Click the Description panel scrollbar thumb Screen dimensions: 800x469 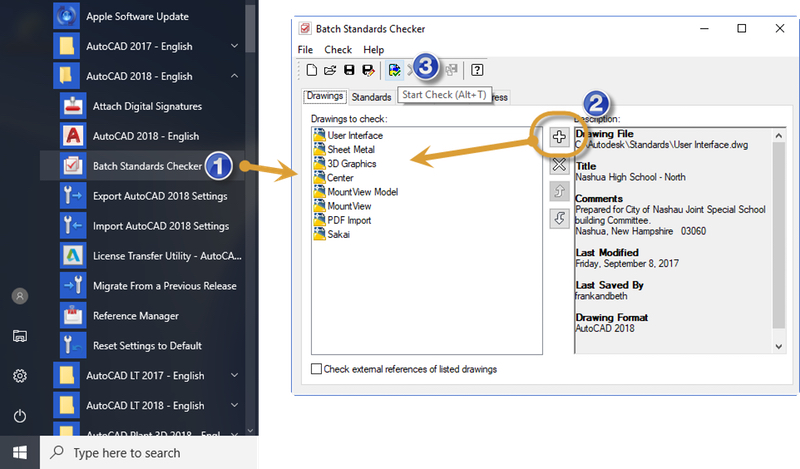[x=779, y=235]
